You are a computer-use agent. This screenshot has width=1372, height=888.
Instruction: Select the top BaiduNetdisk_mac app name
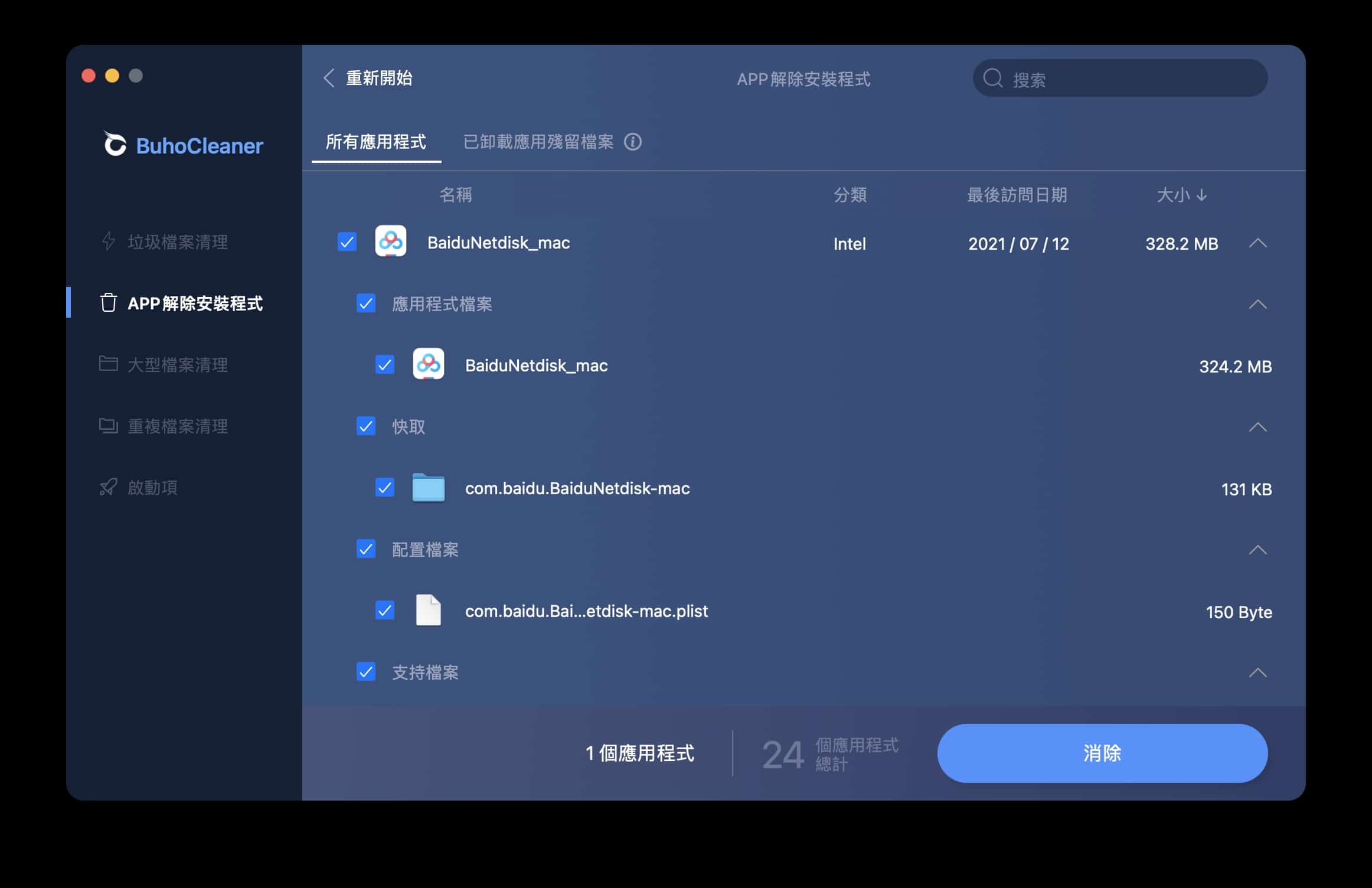point(499,243)
